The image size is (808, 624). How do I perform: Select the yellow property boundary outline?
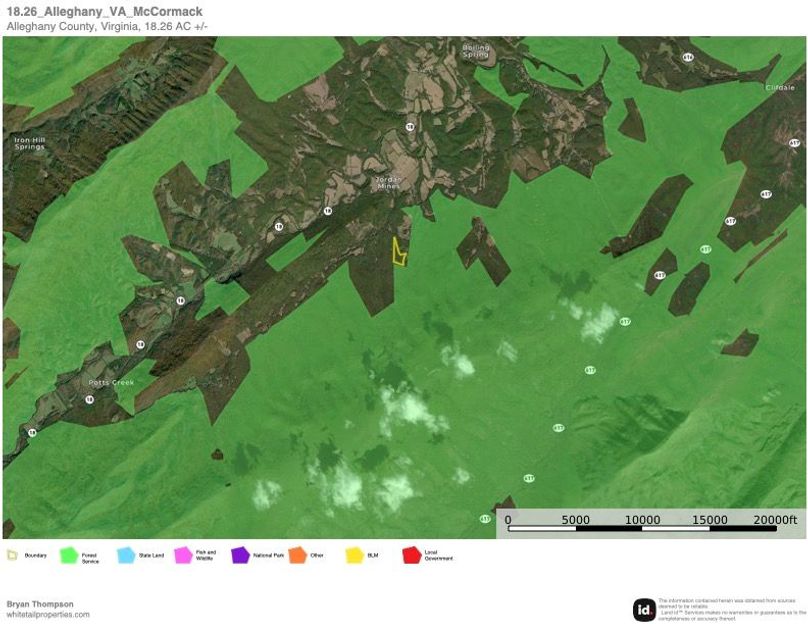pyautogui.click(x=398, y=253)
